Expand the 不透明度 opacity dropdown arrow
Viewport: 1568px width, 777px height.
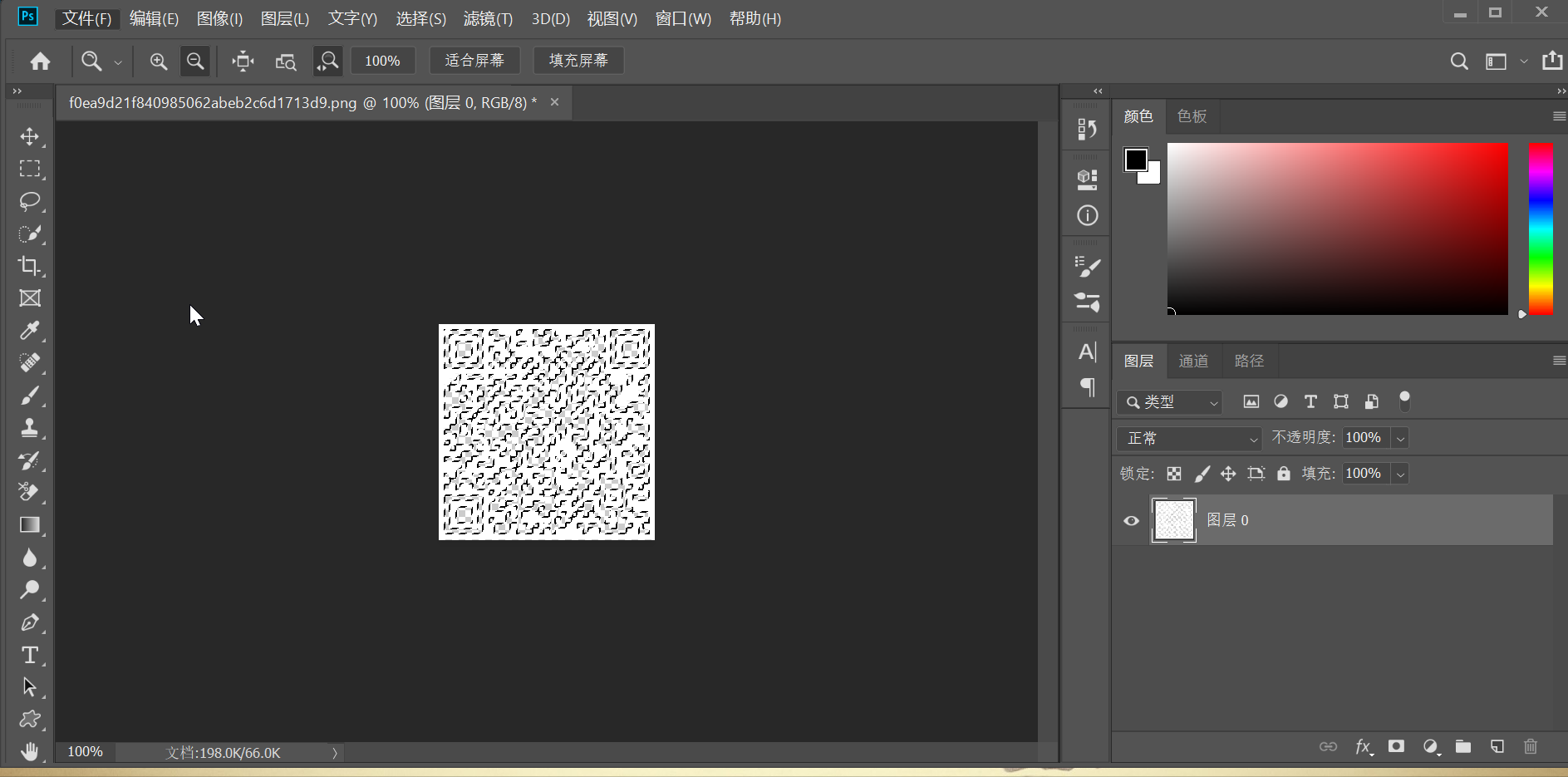(x=1401, y=438)
